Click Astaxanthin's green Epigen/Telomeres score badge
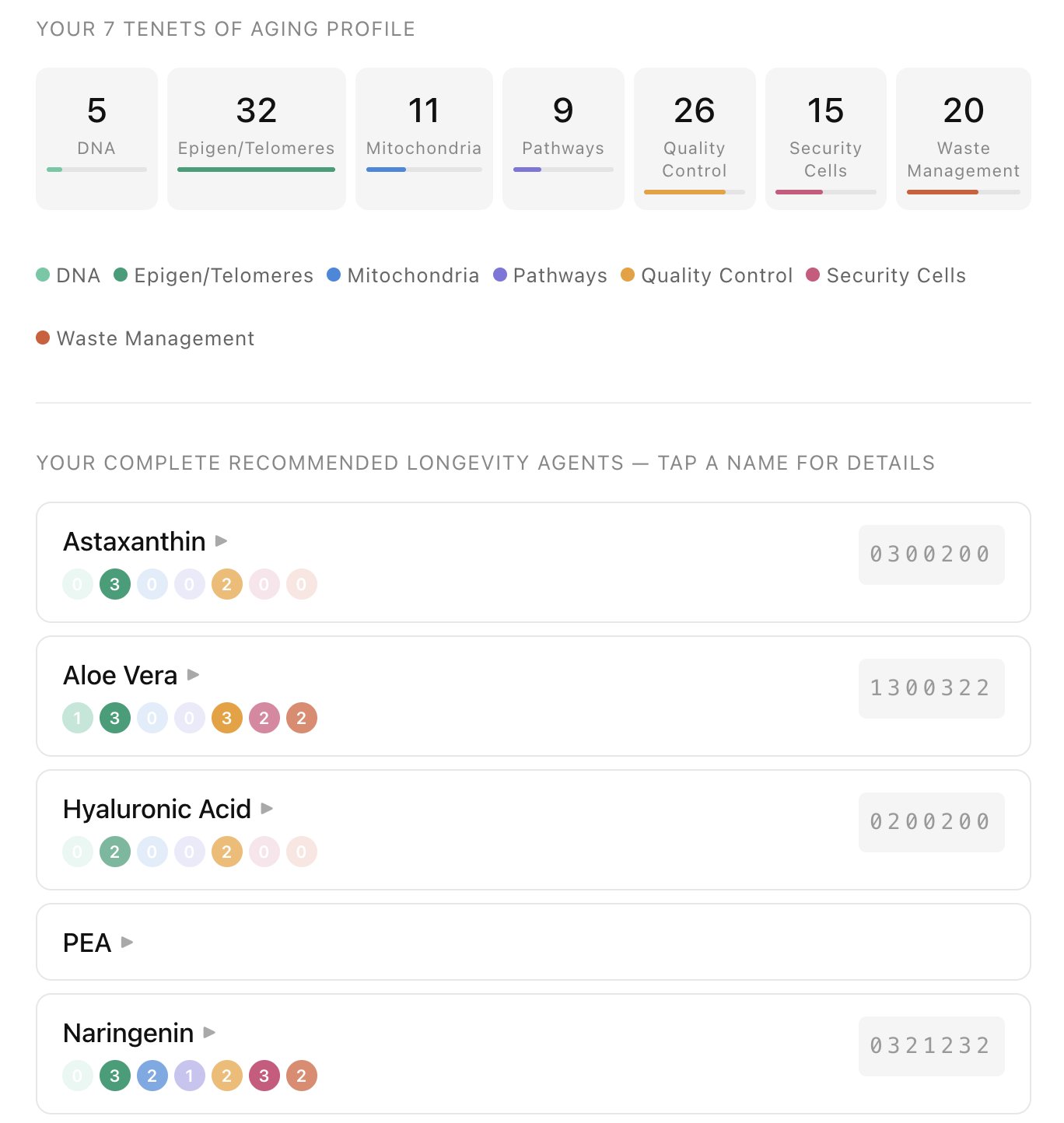The width and height of the screenshot is (1064, 1123). (115, 584)
